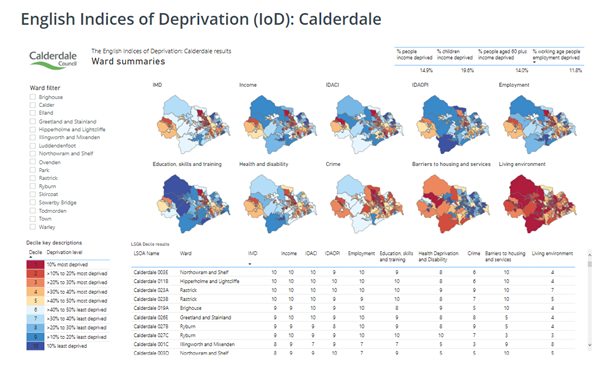The image size is (610, 371).
Task: Click decile 10 dark blue swatch
Action: coord(35,346)
